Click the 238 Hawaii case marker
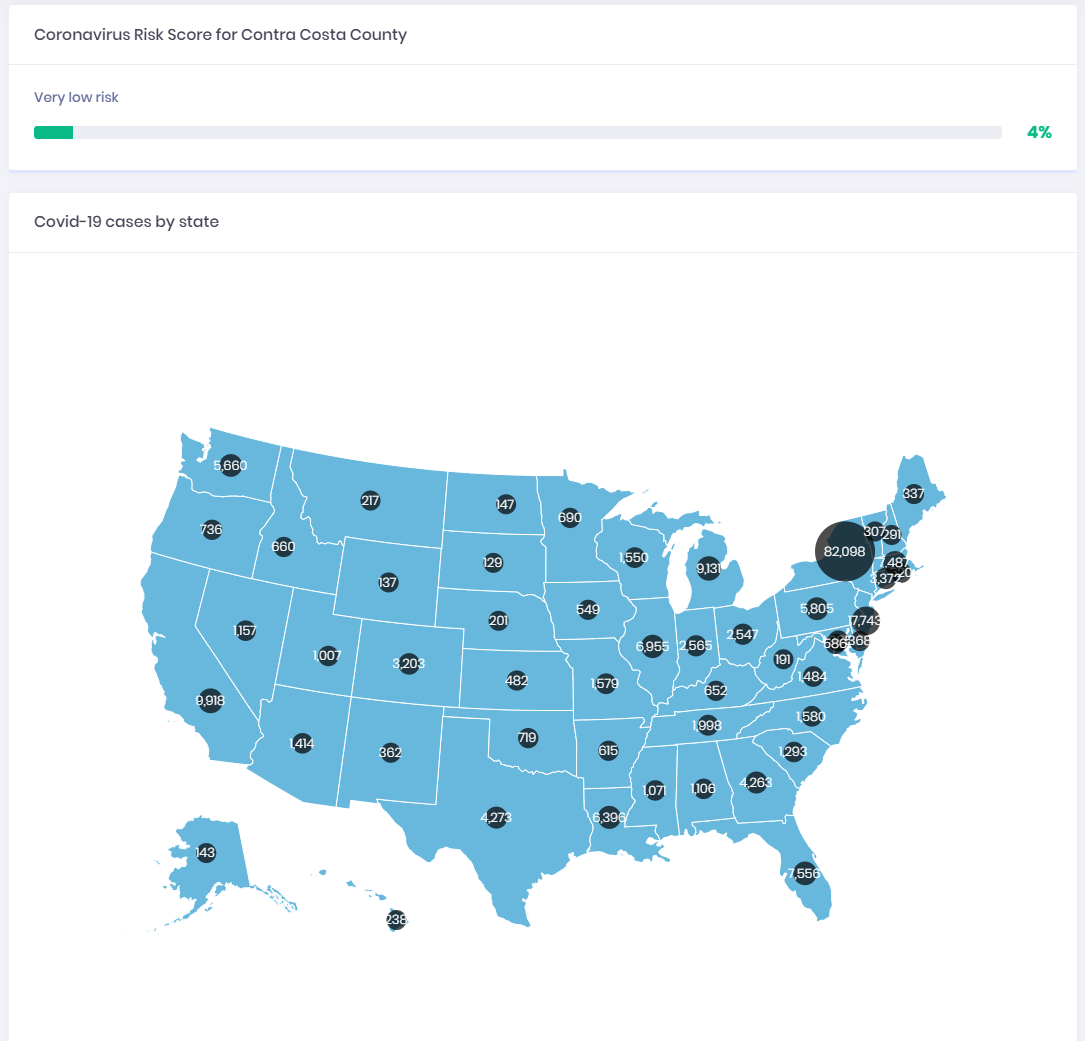 395,920
